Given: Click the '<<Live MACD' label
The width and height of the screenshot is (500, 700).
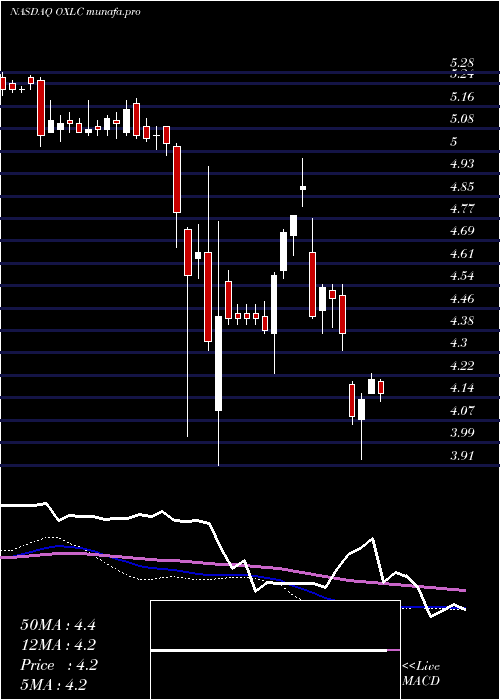Looking at the screenshot, I should [421, 674].
